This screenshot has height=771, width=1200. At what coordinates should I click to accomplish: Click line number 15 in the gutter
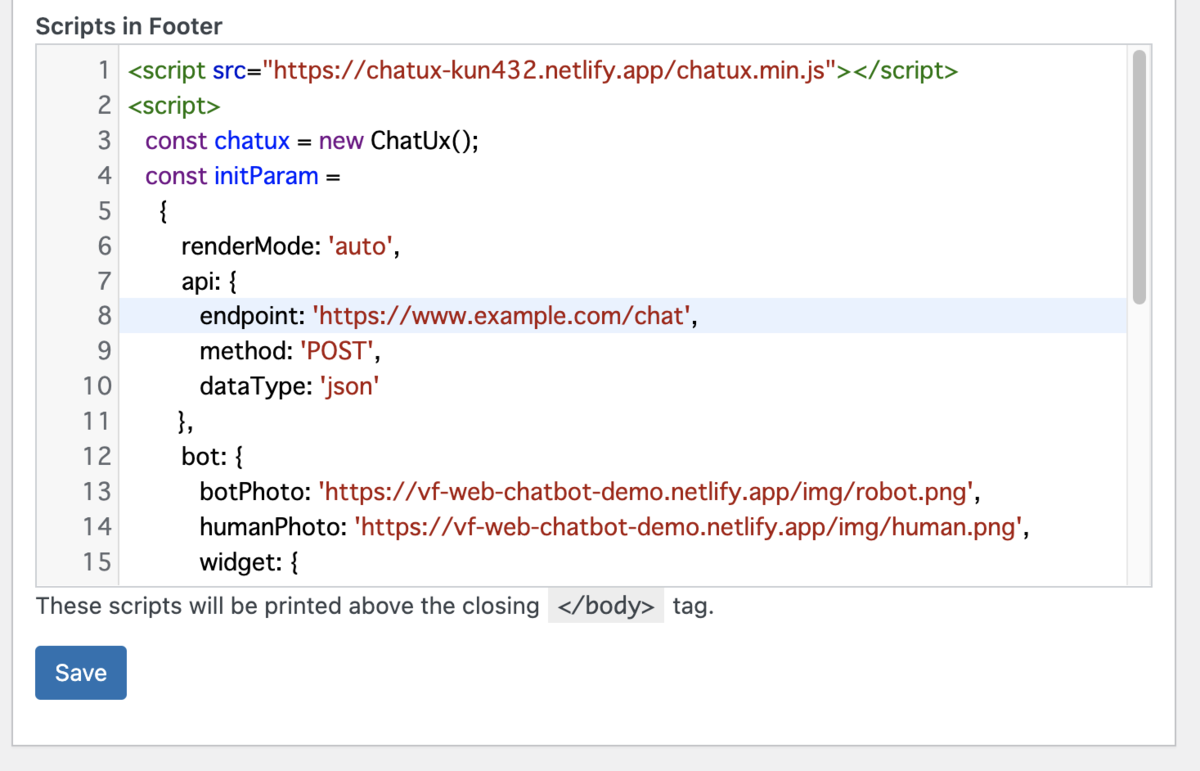point(97,561)
